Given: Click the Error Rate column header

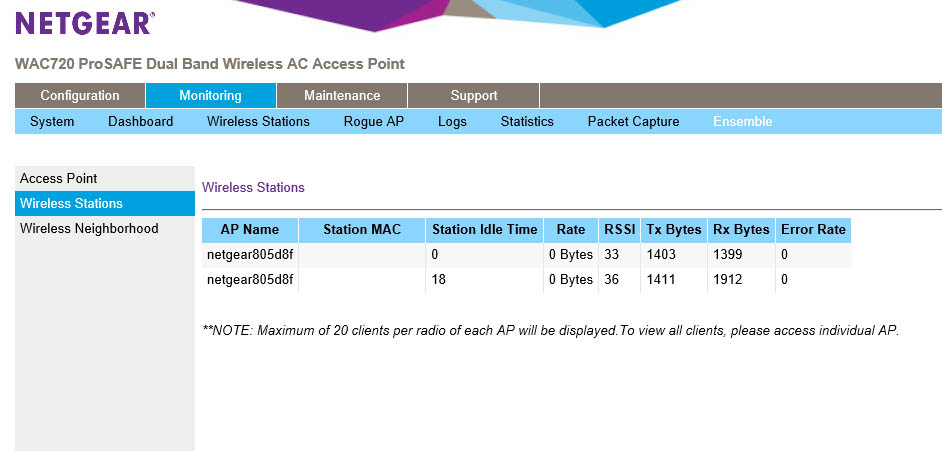Looking at the screenshot, I should [813, 230].
